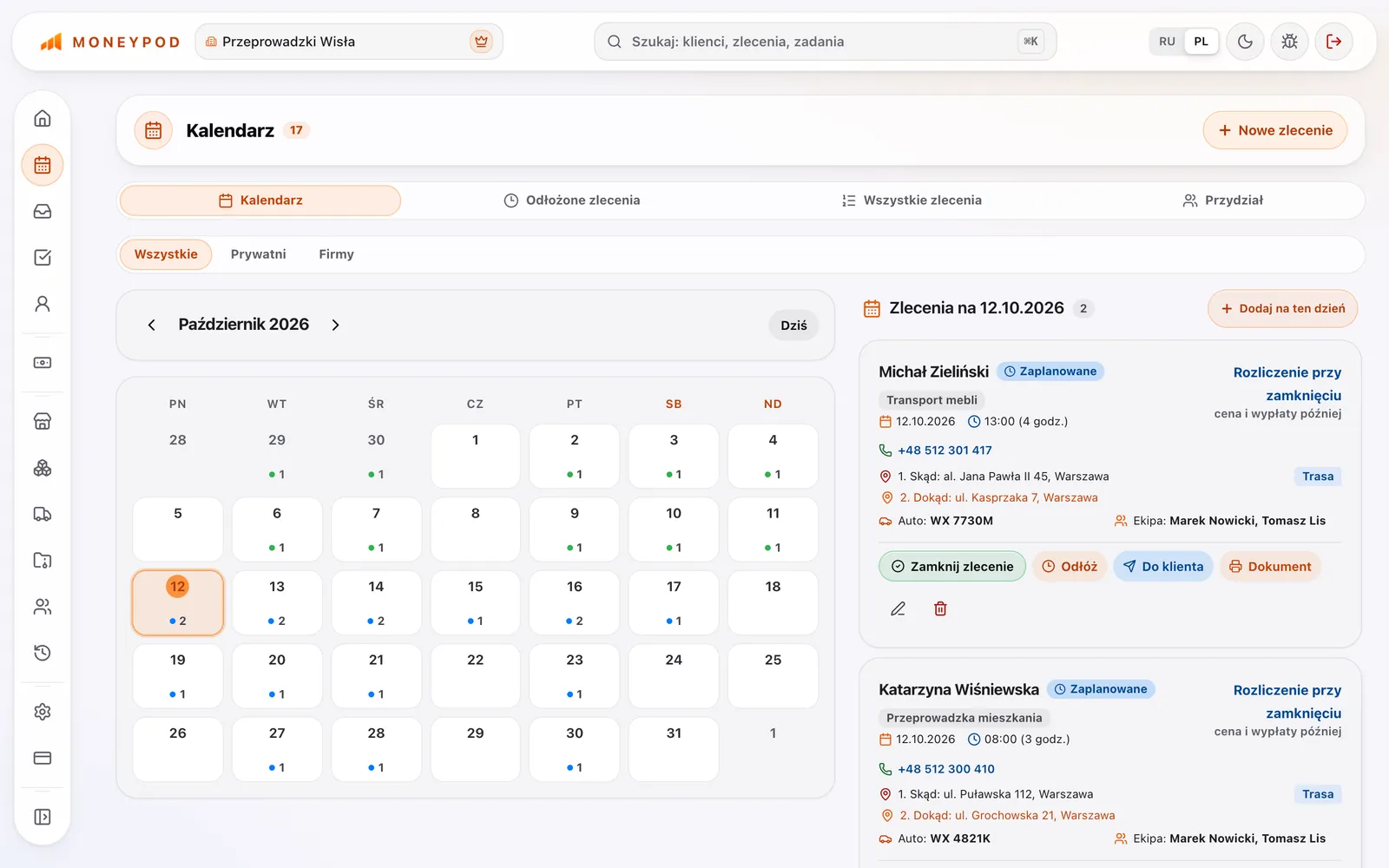Open the inbox tray sidebar icon
This screenshot has height=868, width=1389.
coord(43,212)
